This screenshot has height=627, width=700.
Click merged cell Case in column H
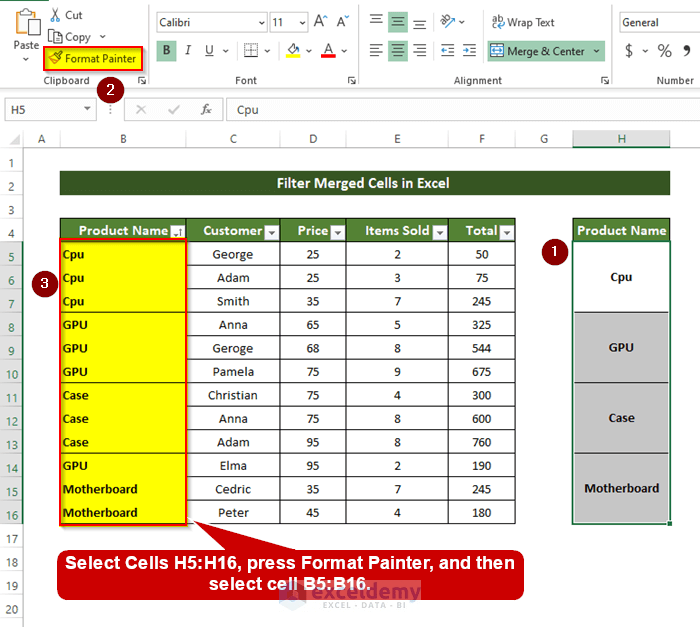coord(621,418)
